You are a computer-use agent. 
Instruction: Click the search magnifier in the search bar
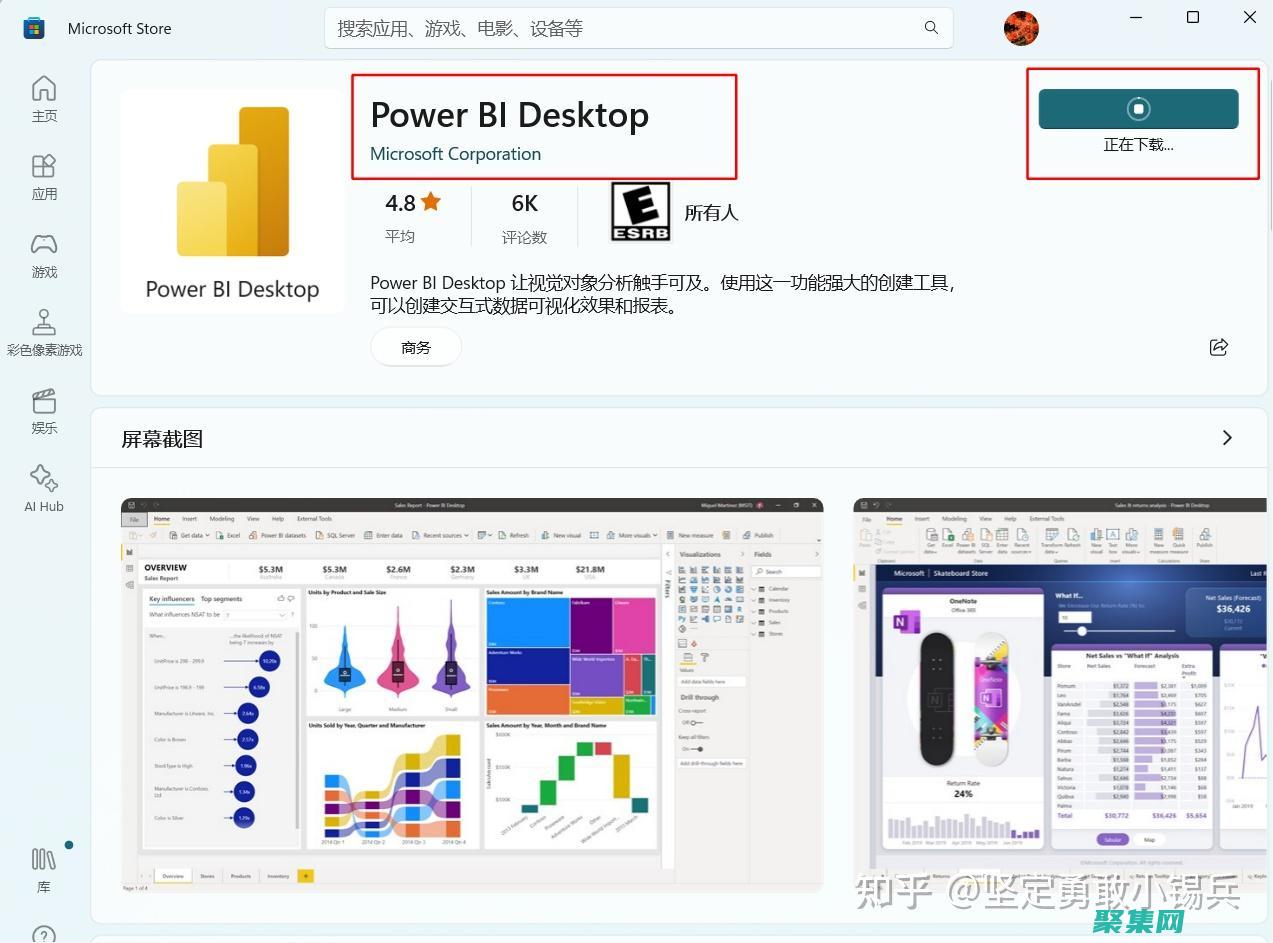click(931, 28)
